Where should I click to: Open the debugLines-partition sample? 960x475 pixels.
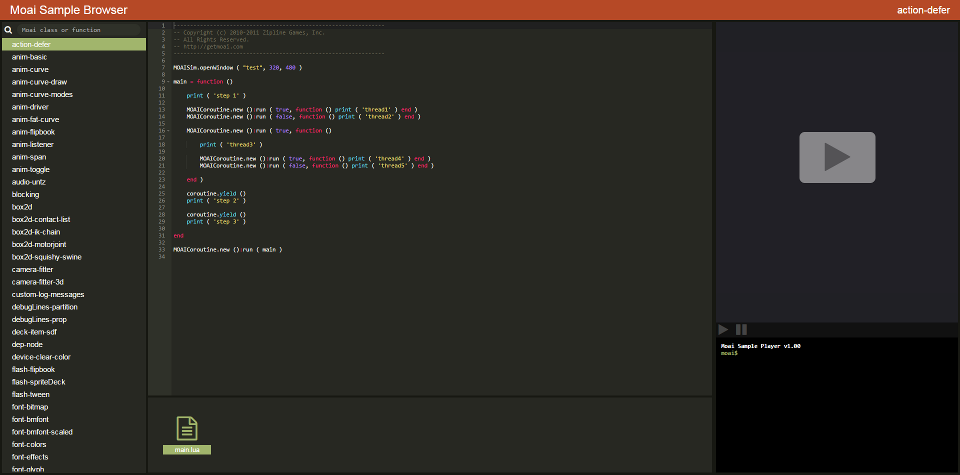click(74, 307)
